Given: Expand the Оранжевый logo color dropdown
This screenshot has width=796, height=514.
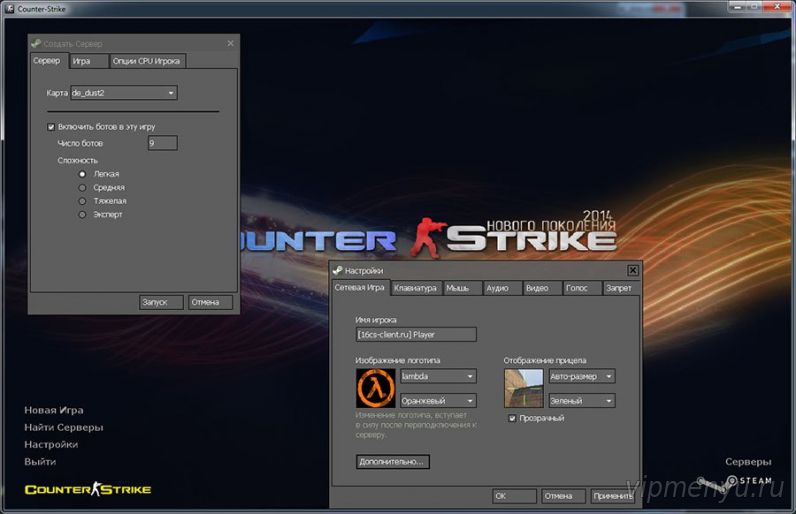Looking at the screenshot, I should [439, 401].
